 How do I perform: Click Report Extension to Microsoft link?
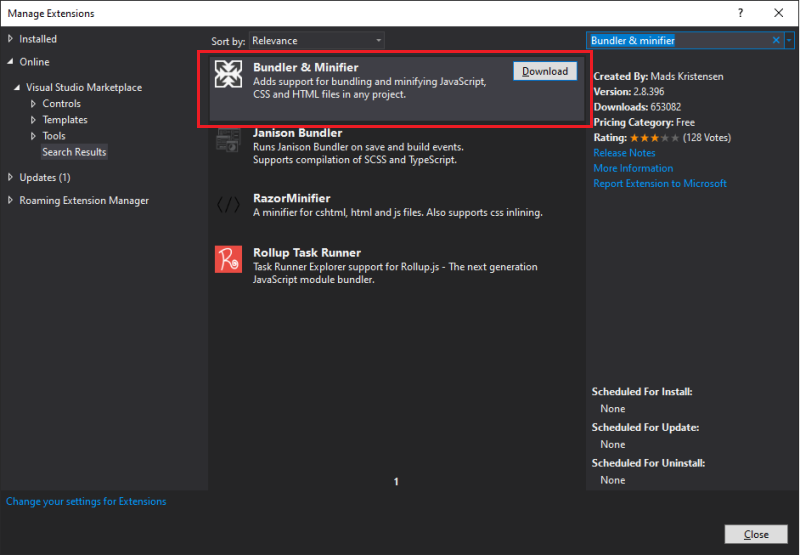point(660,184)
